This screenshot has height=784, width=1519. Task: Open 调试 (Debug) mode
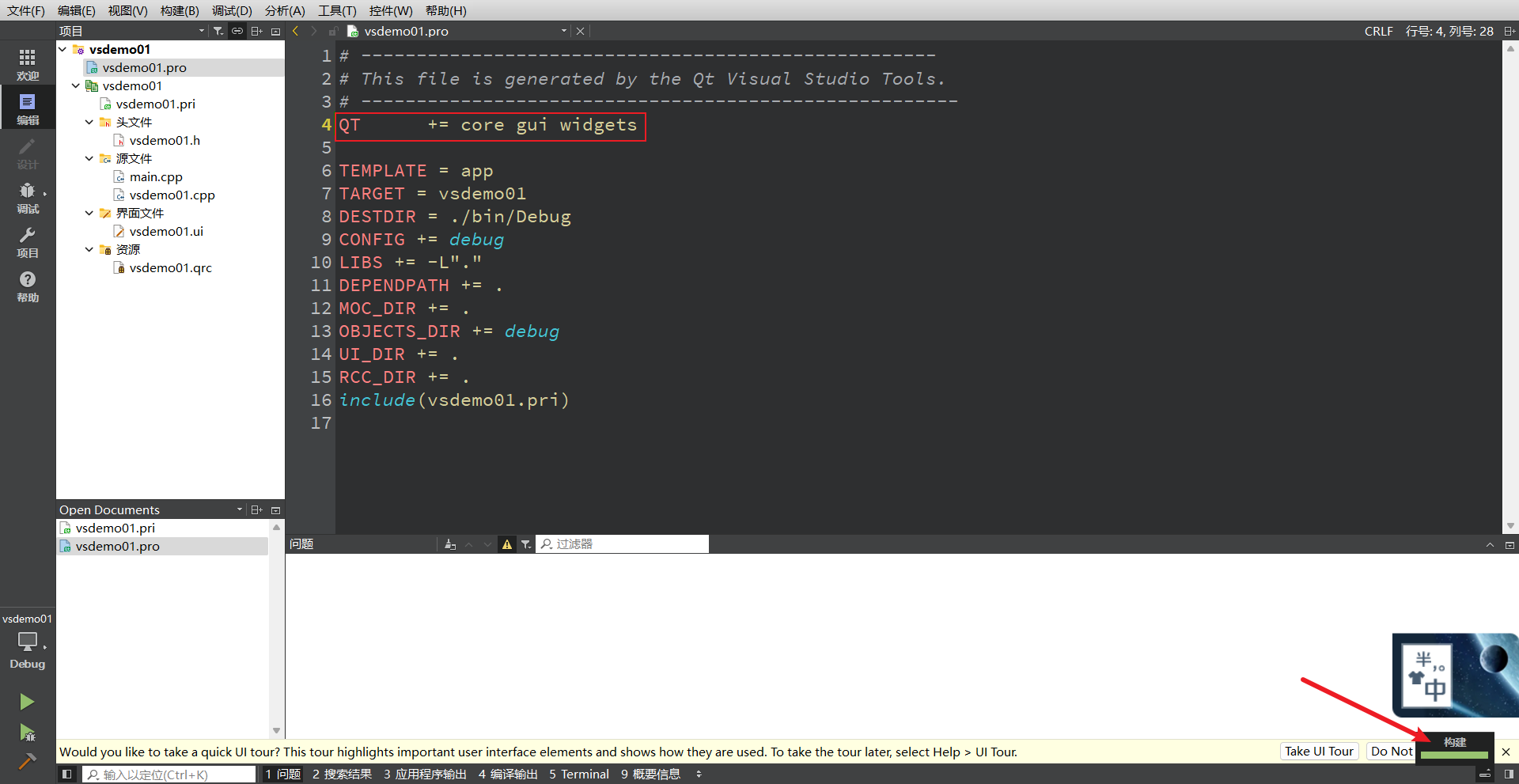28,198
